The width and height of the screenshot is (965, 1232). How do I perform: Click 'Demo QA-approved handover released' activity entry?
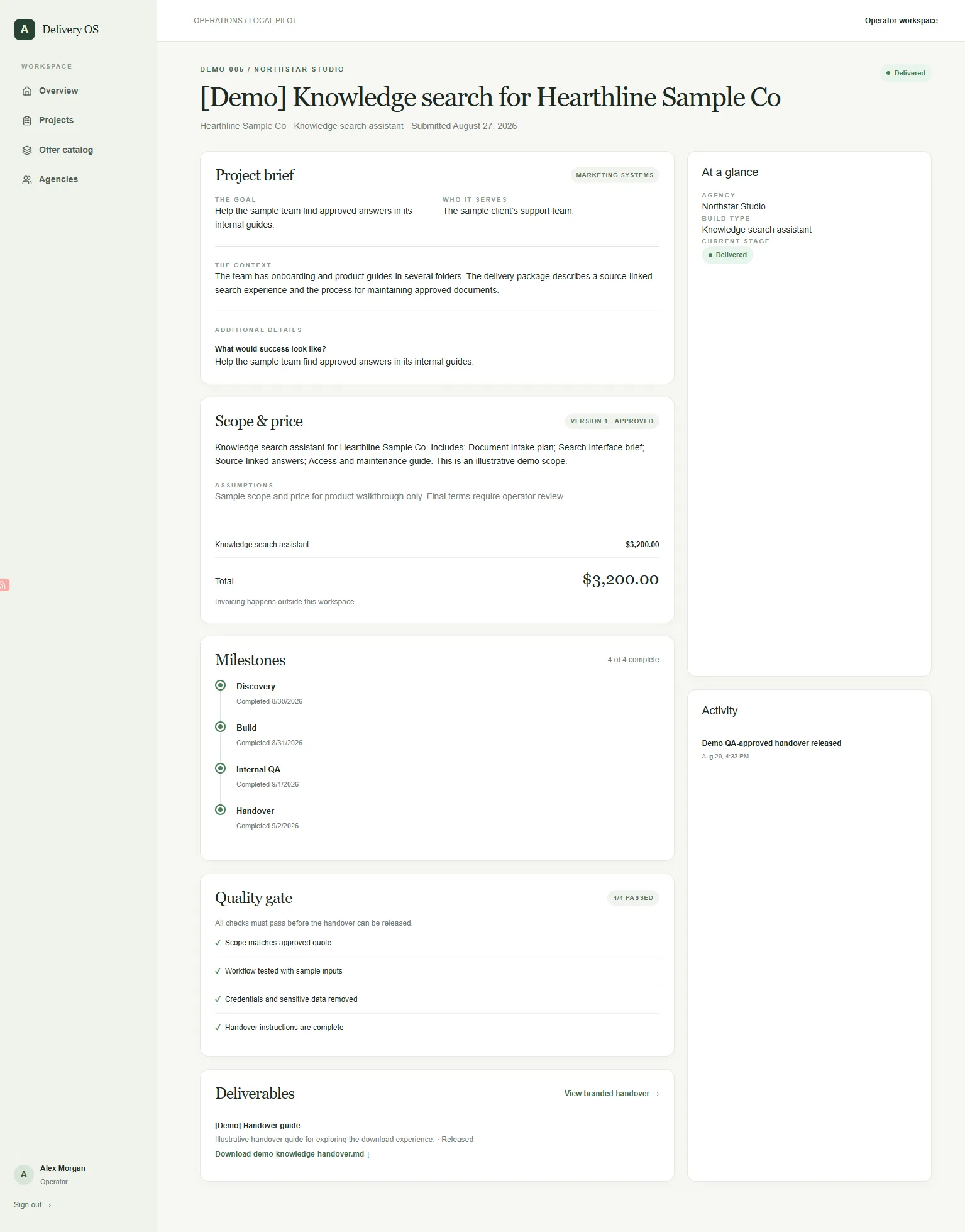click(x=771, y=743)
